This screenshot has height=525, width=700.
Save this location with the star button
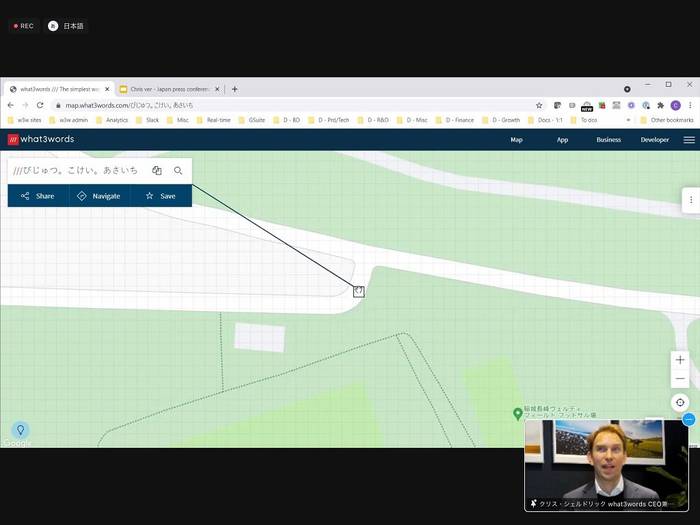[x=161, y=196]
